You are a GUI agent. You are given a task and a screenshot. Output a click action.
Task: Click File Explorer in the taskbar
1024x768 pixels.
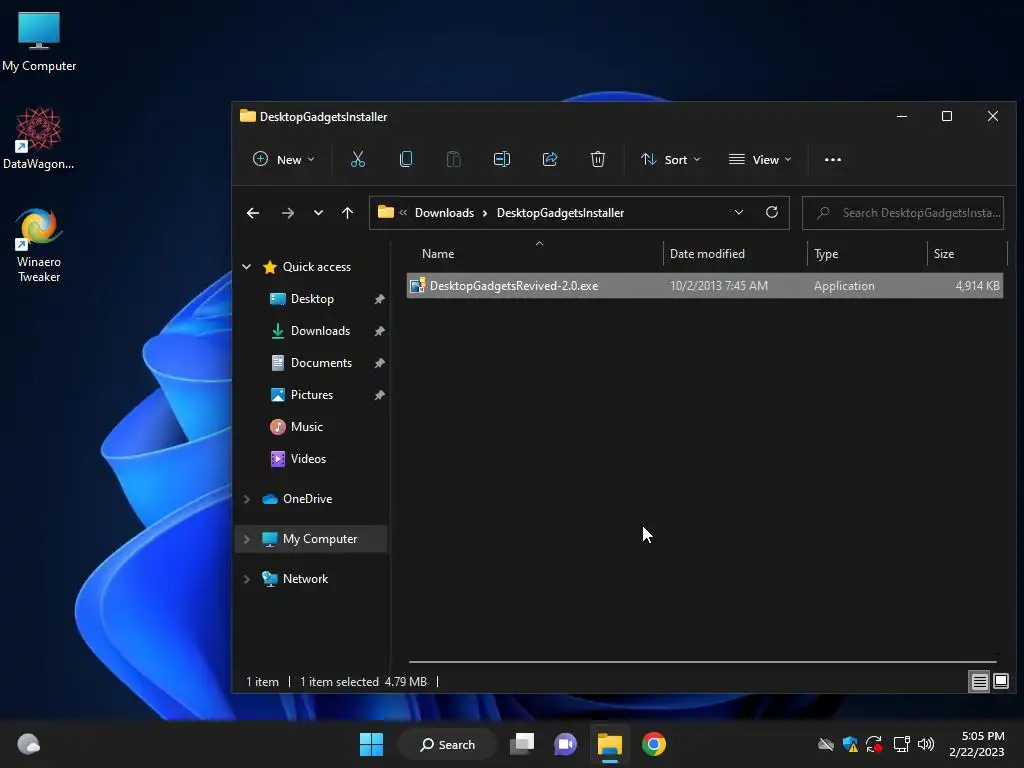click(610, 744)
